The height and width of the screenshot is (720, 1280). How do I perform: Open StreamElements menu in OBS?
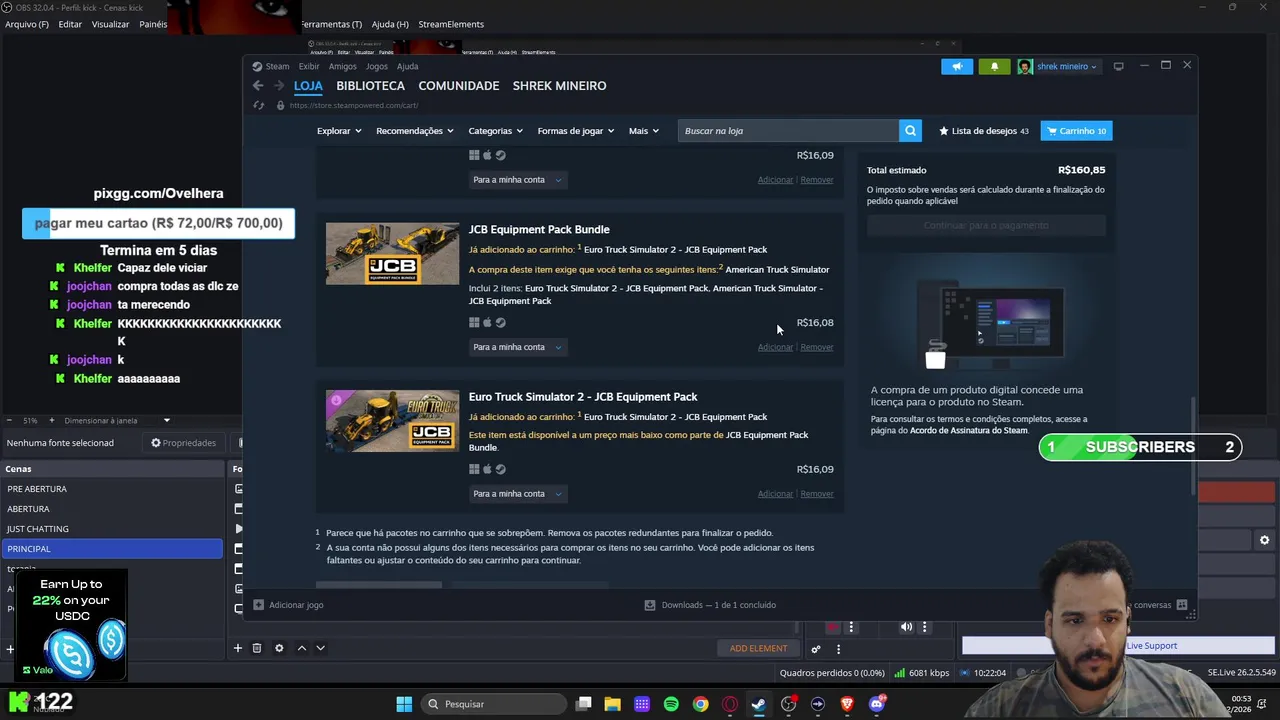click(451, 24)
